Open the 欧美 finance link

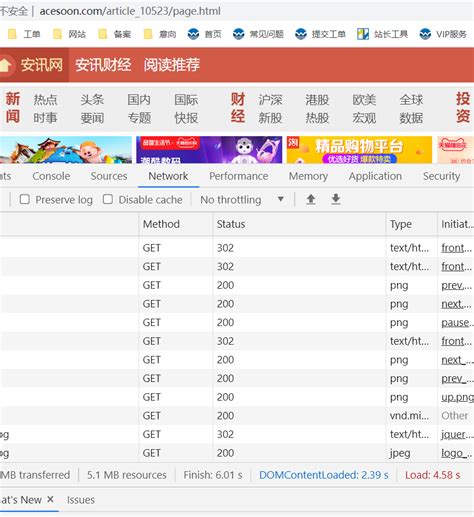(x=364, y=100)
